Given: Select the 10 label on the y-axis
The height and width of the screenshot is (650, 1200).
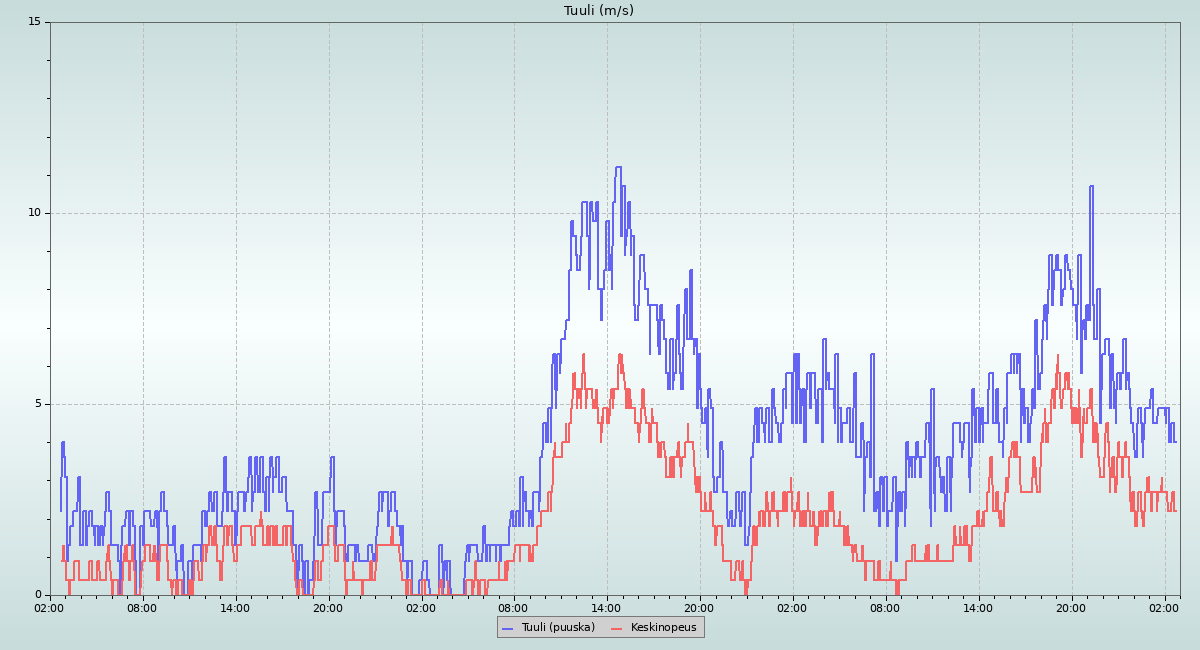Looking at the screenshot, I should [34, 213].
